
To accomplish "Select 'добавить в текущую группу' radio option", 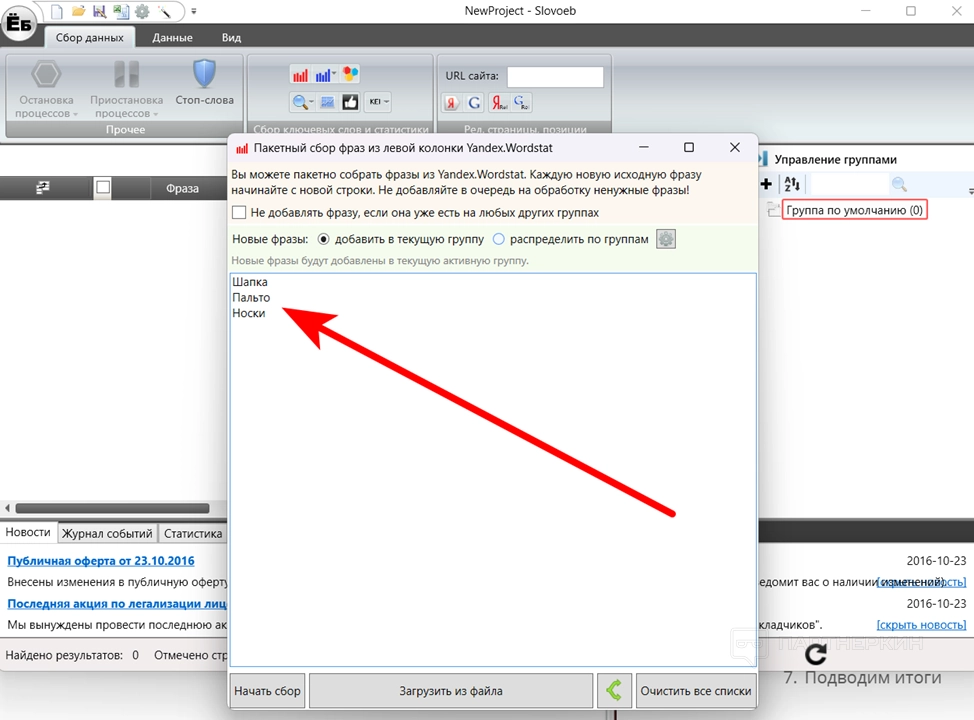I will 324,239.
